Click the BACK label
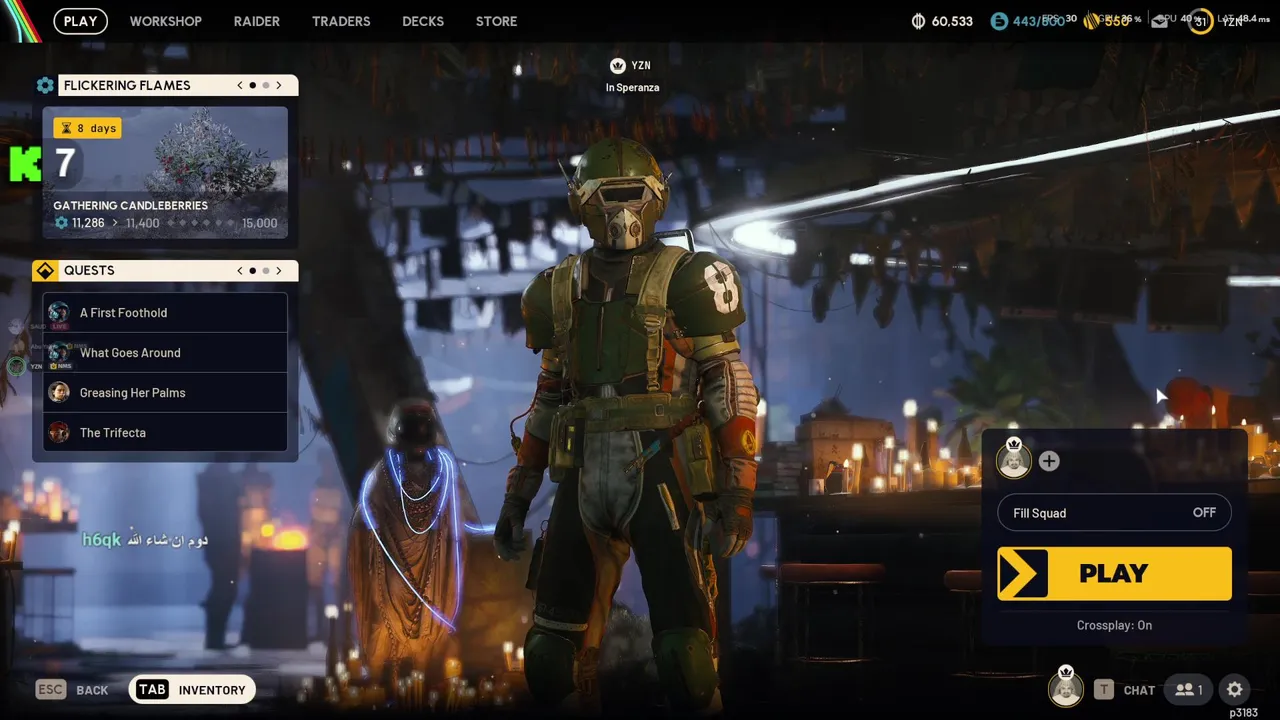 pyautogui.click(x=92, y=690)
